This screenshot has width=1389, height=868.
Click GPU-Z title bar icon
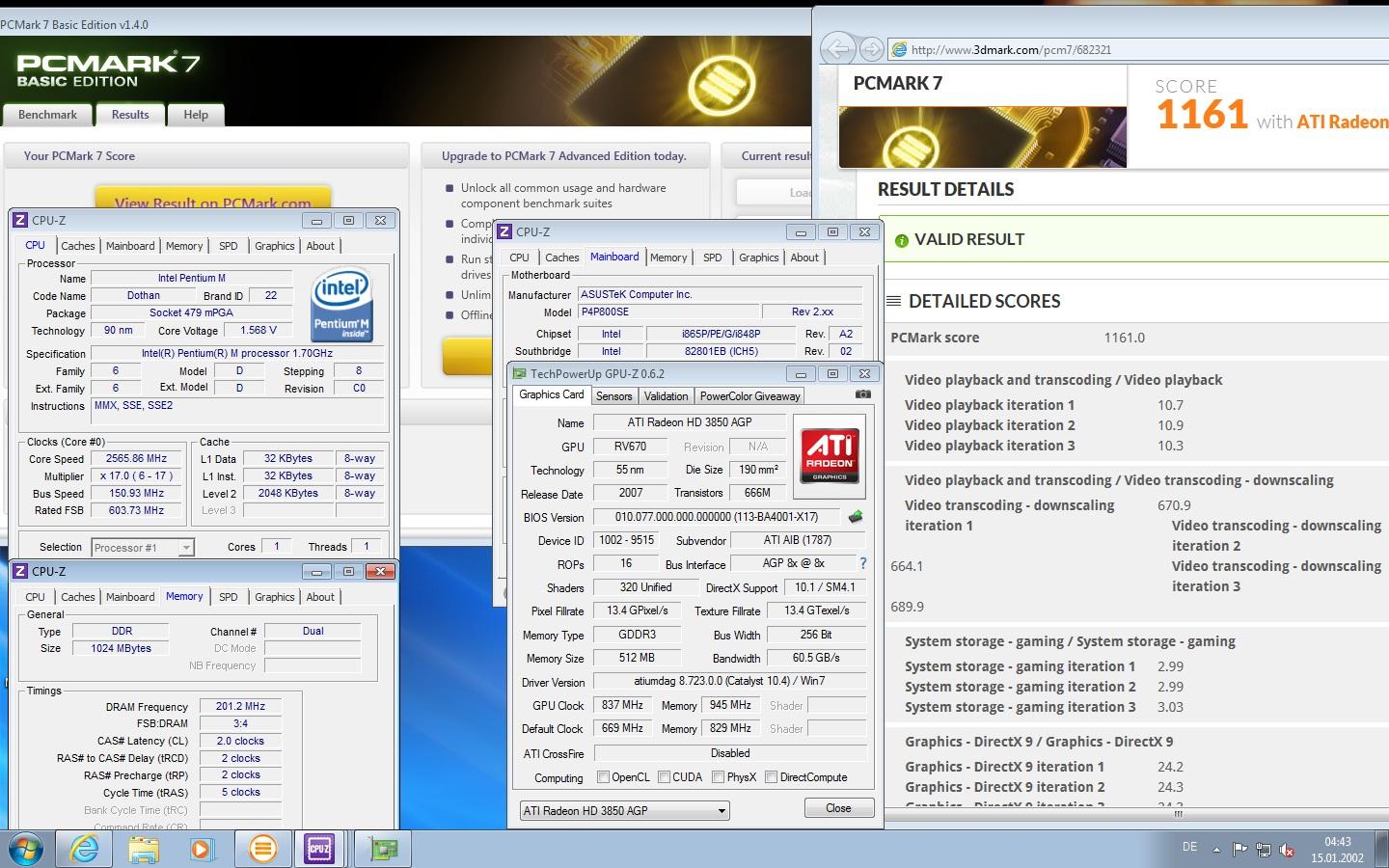(x=520, y=373)
